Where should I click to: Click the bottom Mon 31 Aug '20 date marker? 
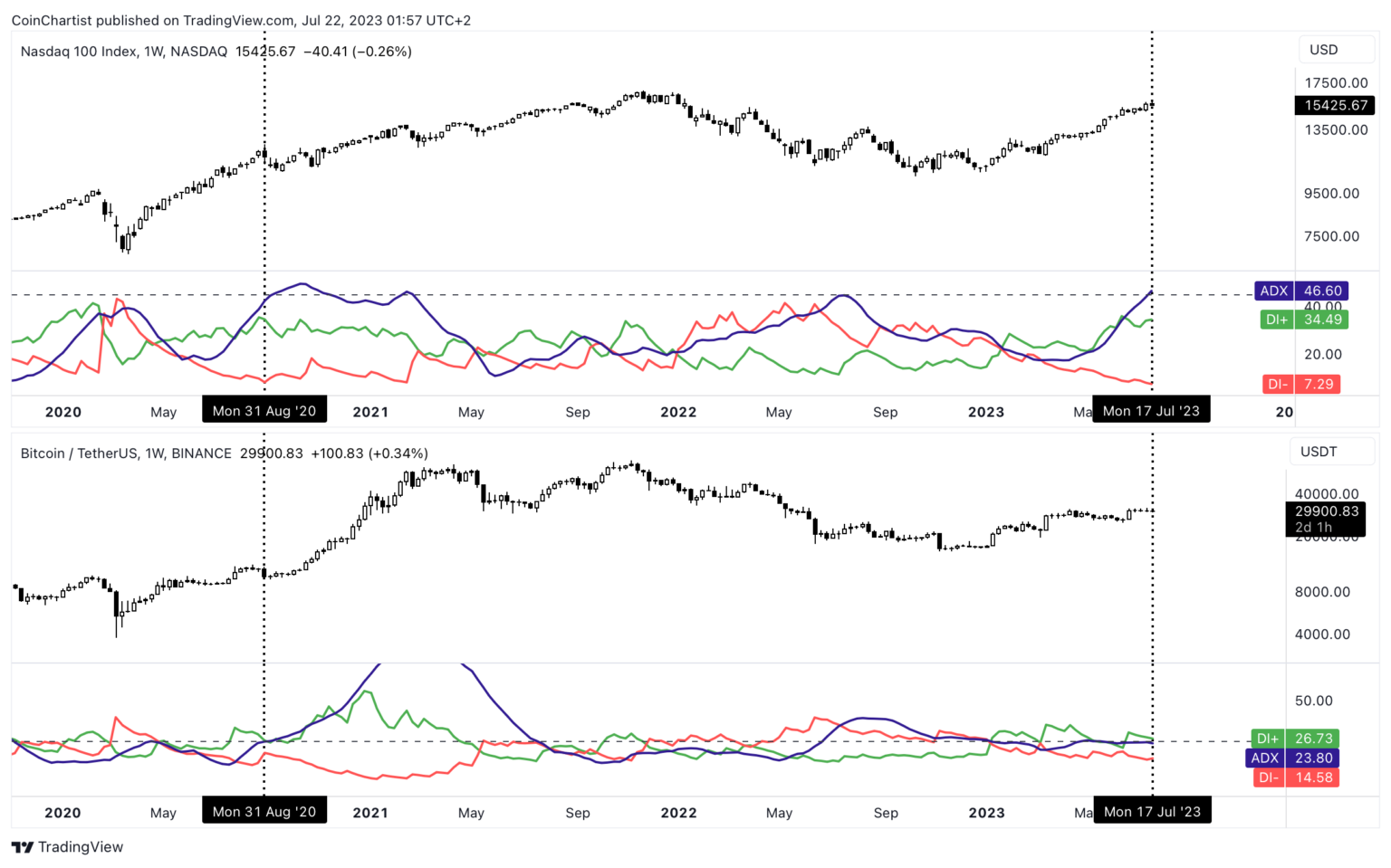pos(264,812)
